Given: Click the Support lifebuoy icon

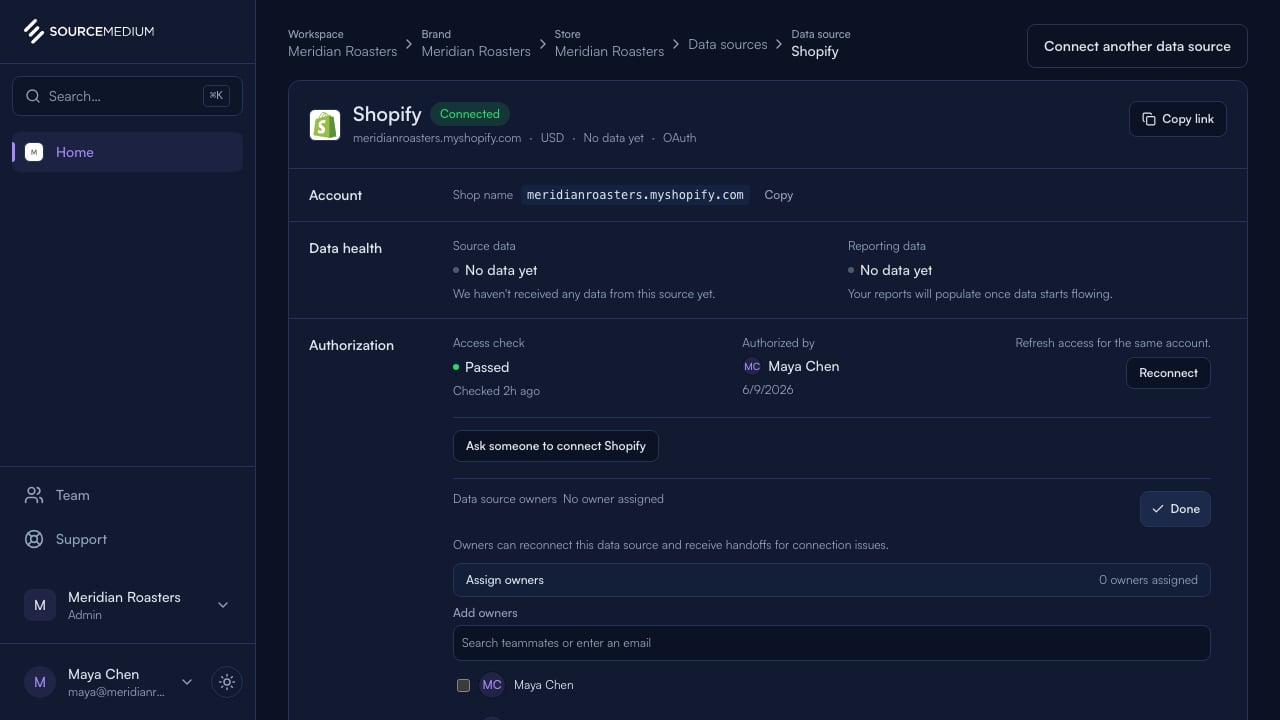Looking at the screenshot, I should 34,539.
